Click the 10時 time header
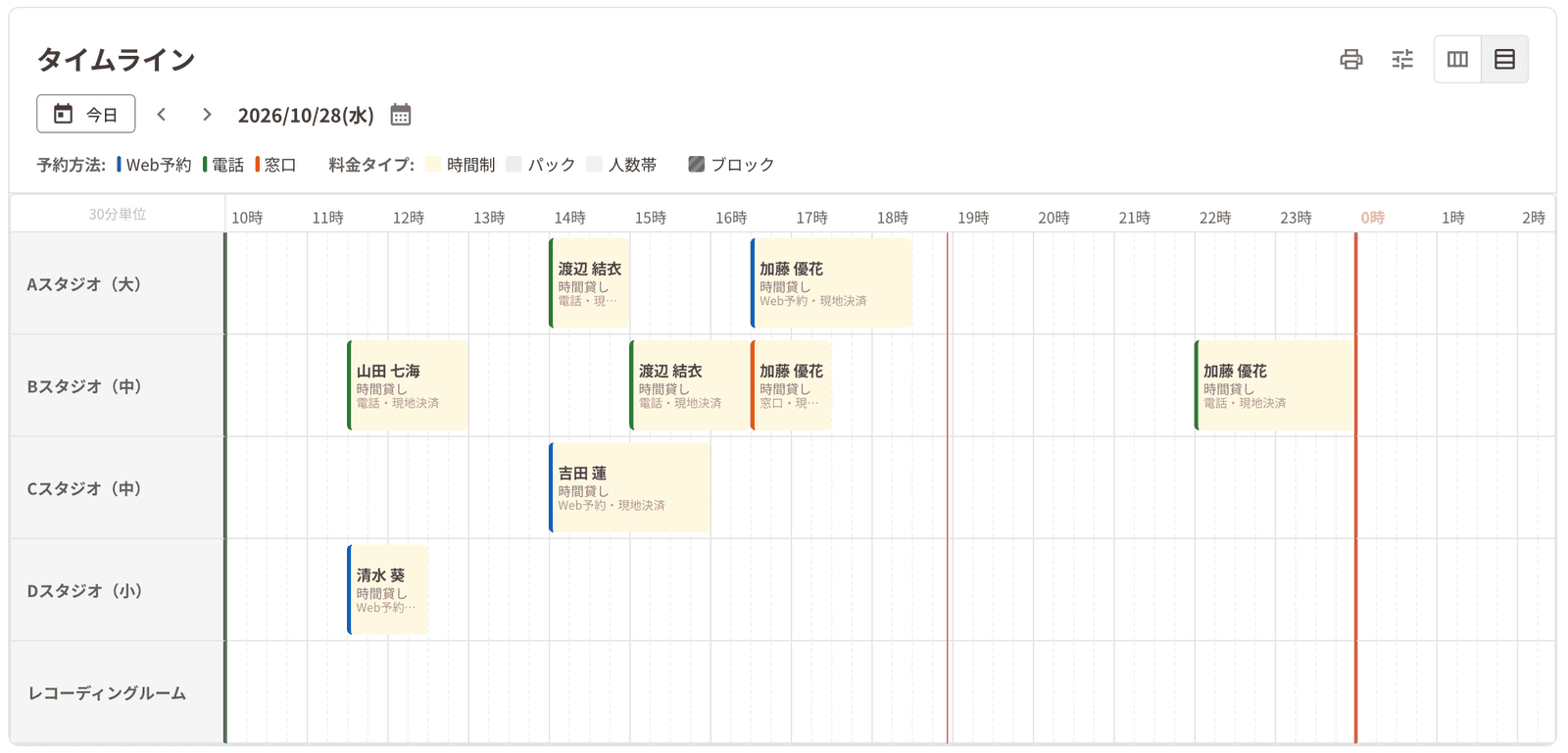Screen dimensions: 1568x753 (x=247, y=218)
